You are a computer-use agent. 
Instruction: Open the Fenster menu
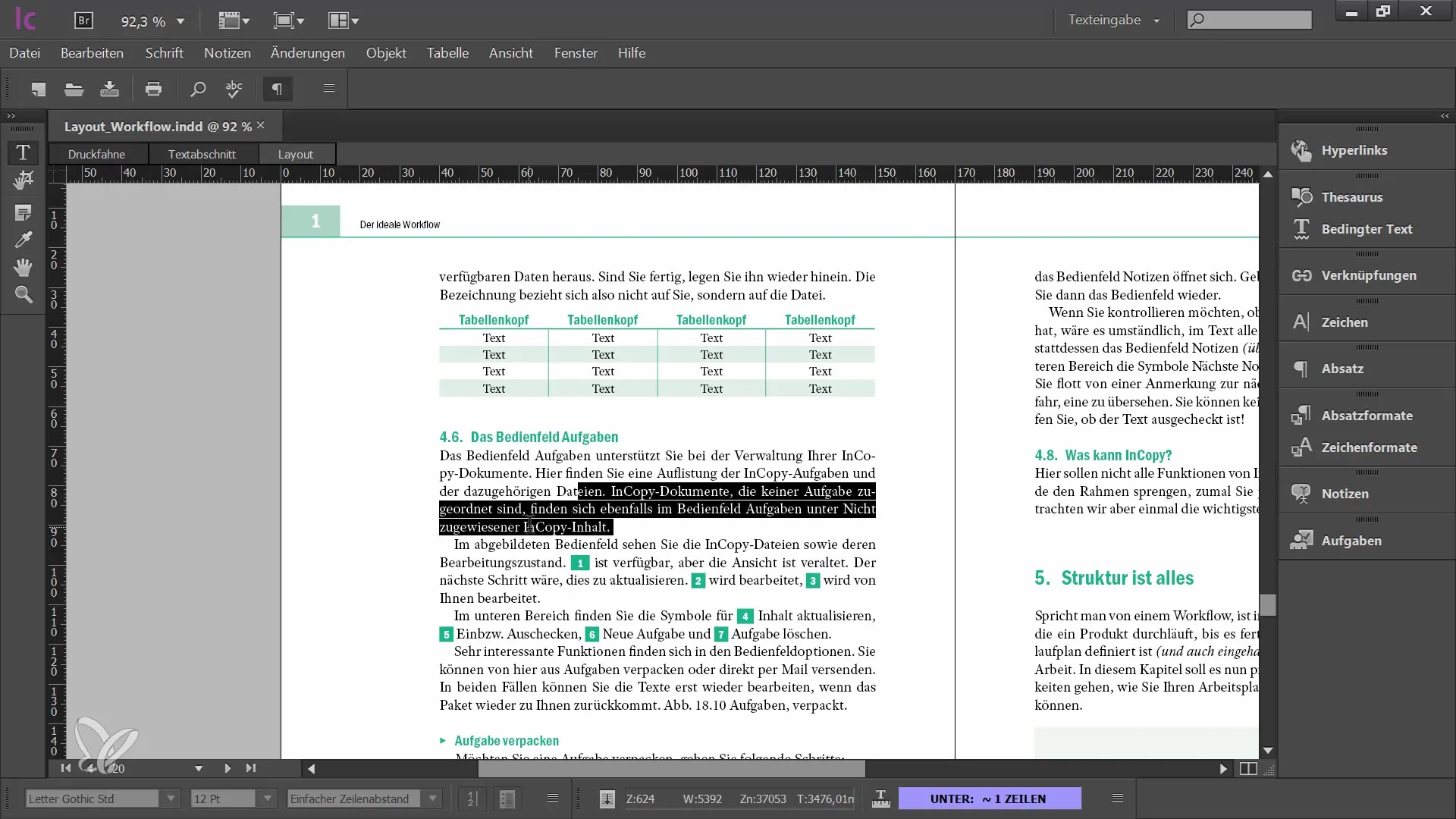coord(576,53)
